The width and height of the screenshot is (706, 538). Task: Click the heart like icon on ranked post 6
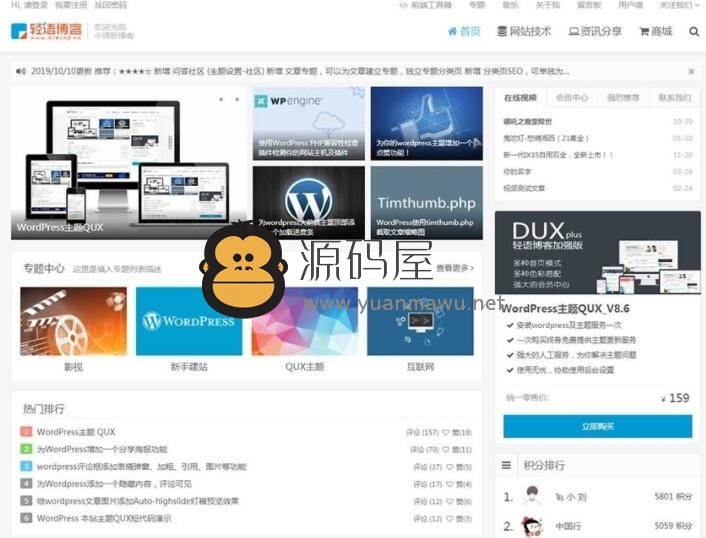click(449, 519)
